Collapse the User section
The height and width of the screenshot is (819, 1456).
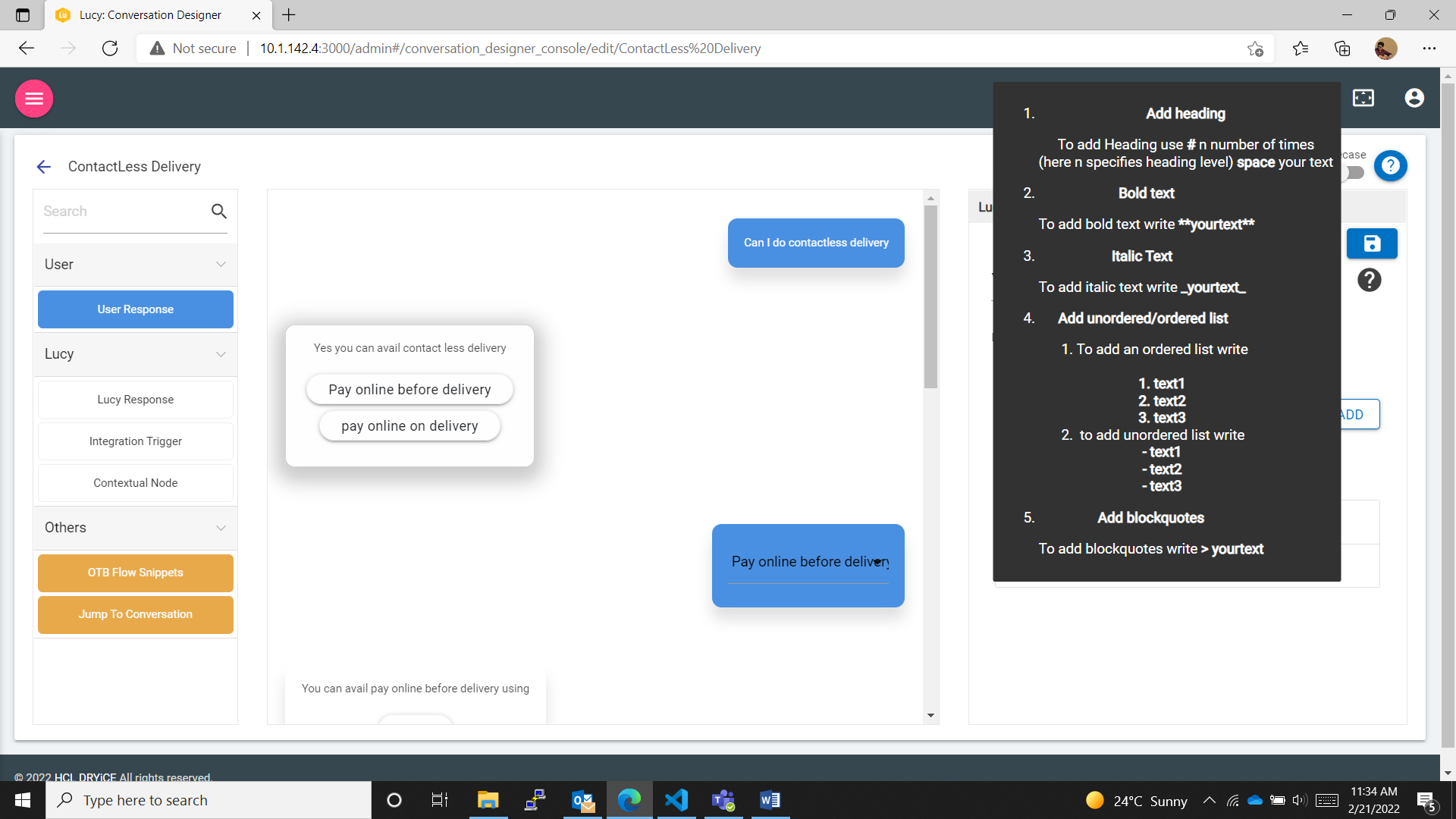point(221,265)
